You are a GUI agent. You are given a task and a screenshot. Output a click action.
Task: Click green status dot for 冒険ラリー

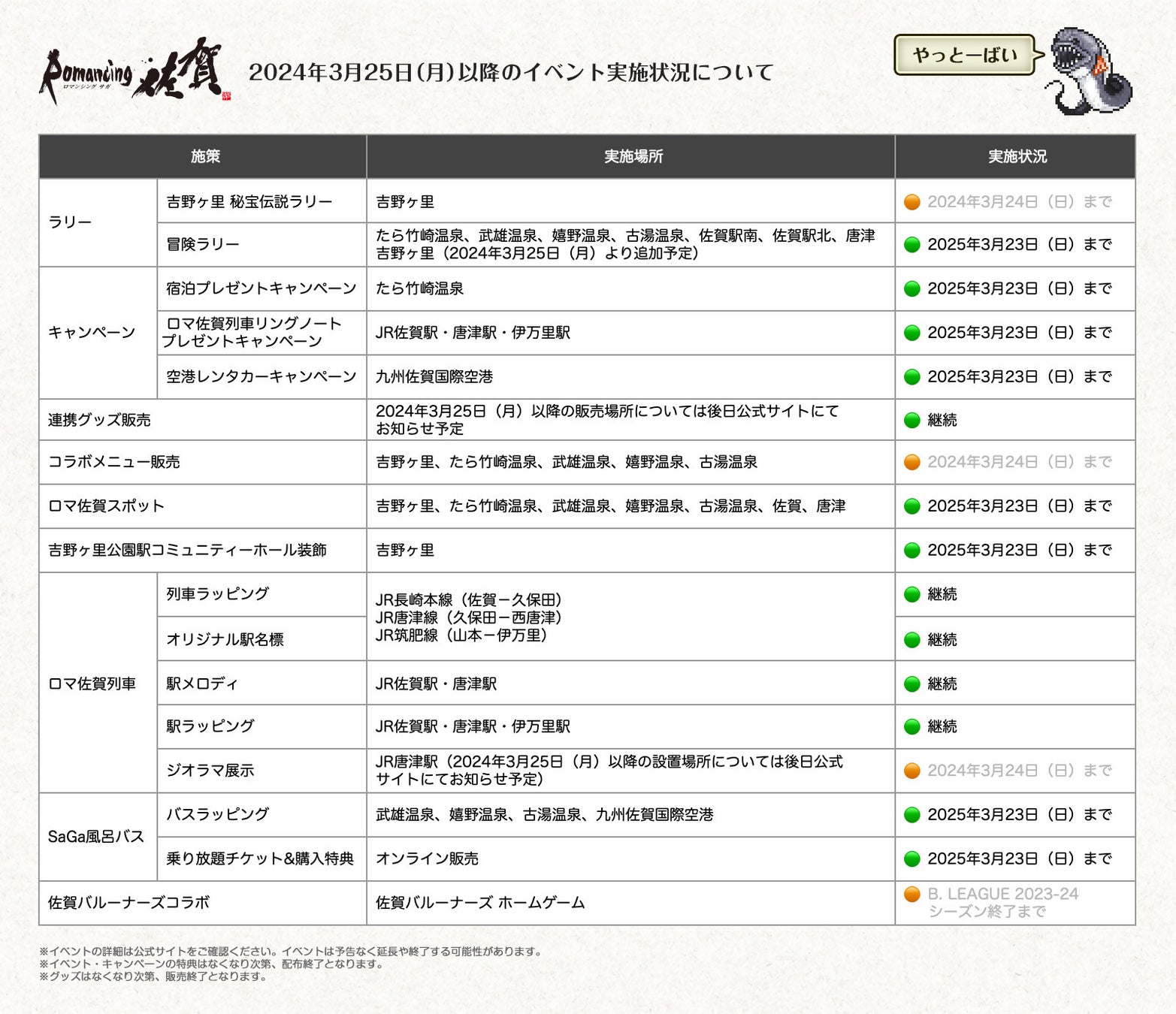912,245
